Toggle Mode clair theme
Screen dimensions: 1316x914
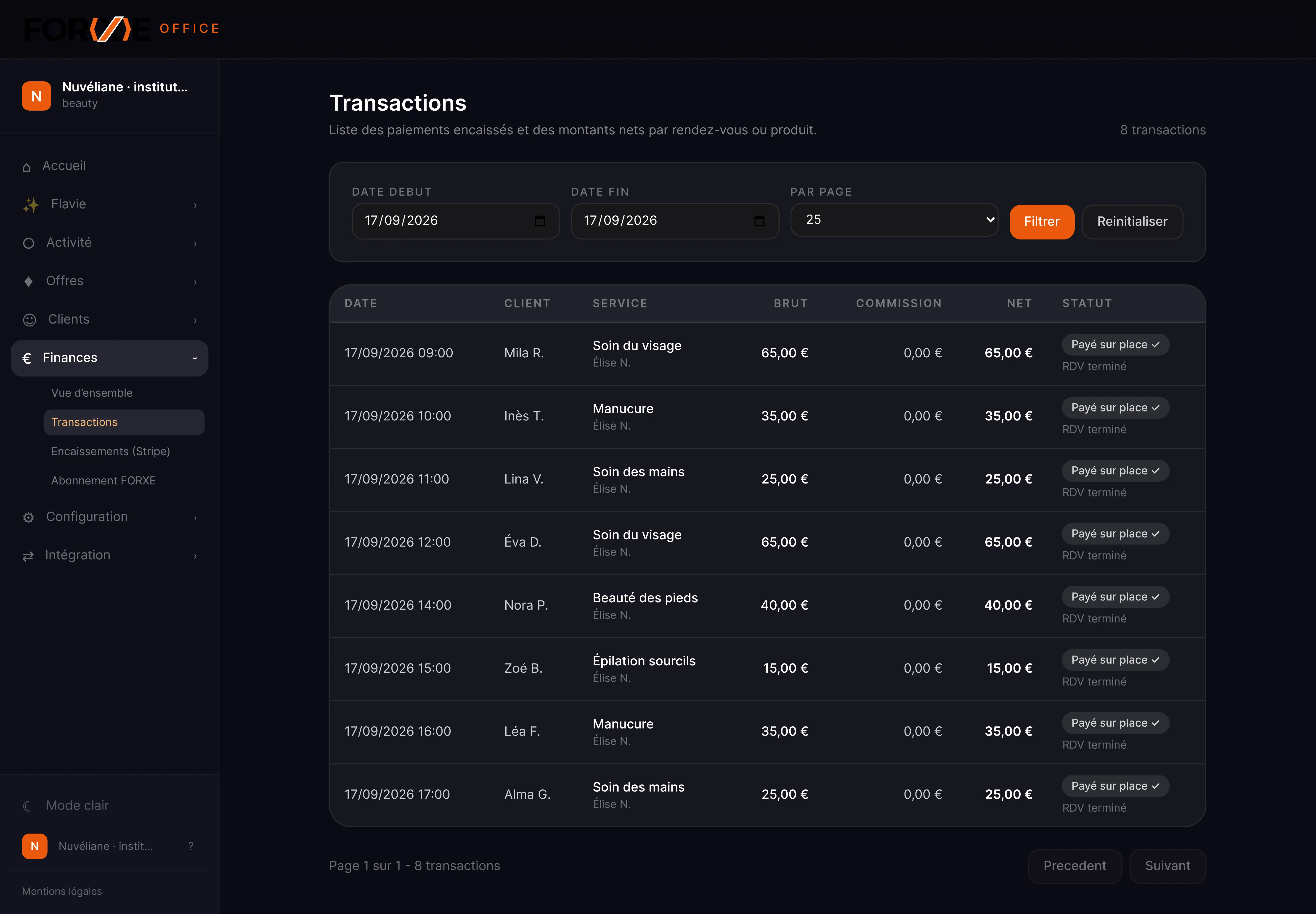coord(77,805)
